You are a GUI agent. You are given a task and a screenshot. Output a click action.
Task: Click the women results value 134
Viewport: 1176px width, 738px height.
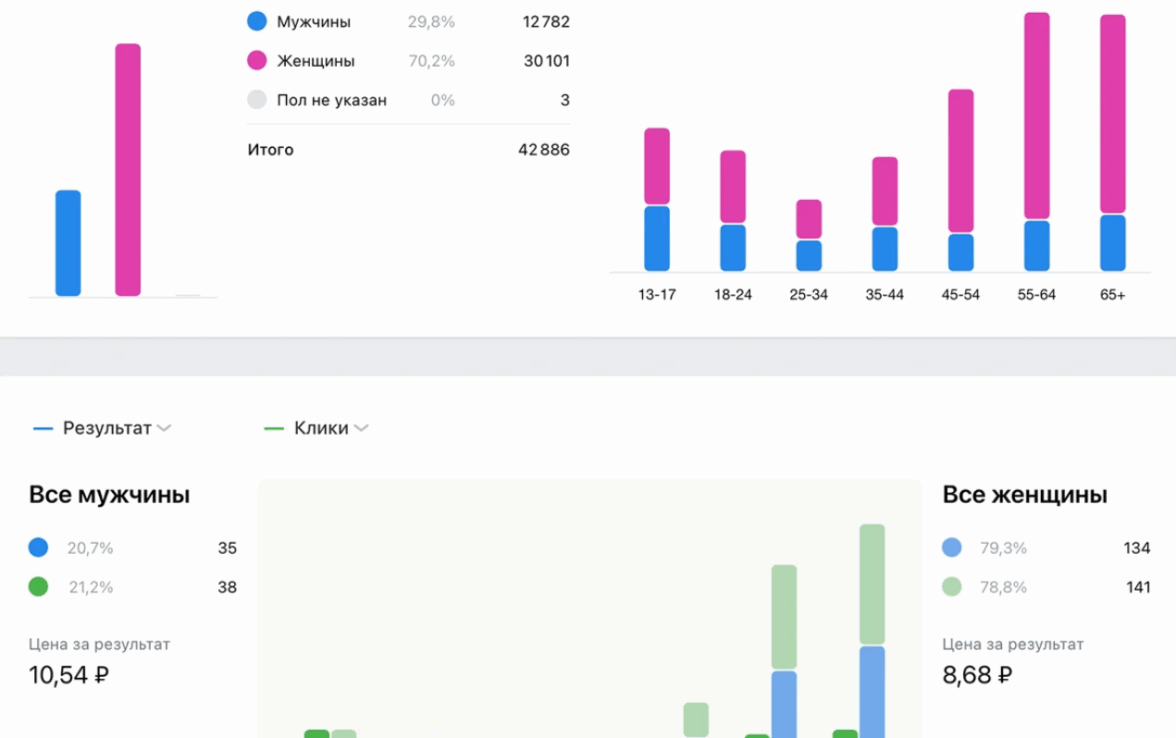click(x=1137, y=548)
